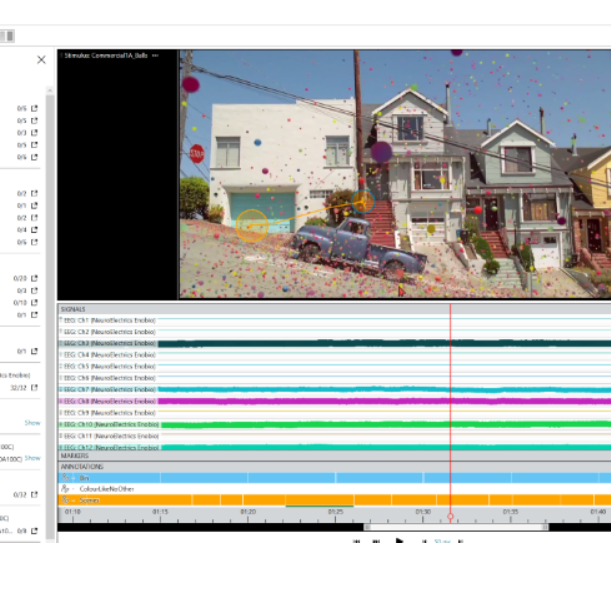This screenshot has width=611, height=611.
Task: Click the respondent icon on Bin annotation
Action: click(65, 477)
